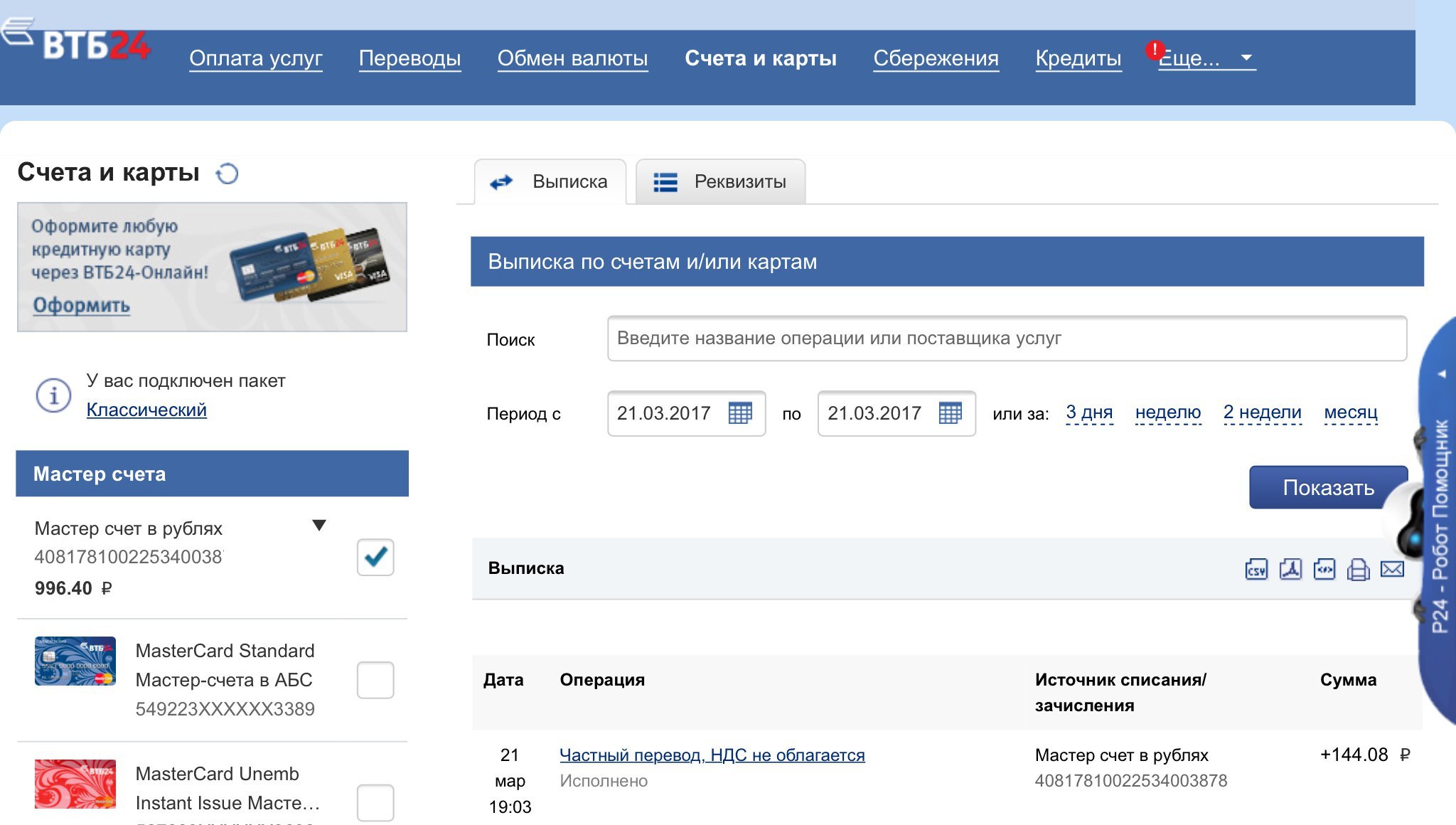Refresh accounts and cards list
The height and width of the screenshot is (825, 1456).
pos(227,174)
